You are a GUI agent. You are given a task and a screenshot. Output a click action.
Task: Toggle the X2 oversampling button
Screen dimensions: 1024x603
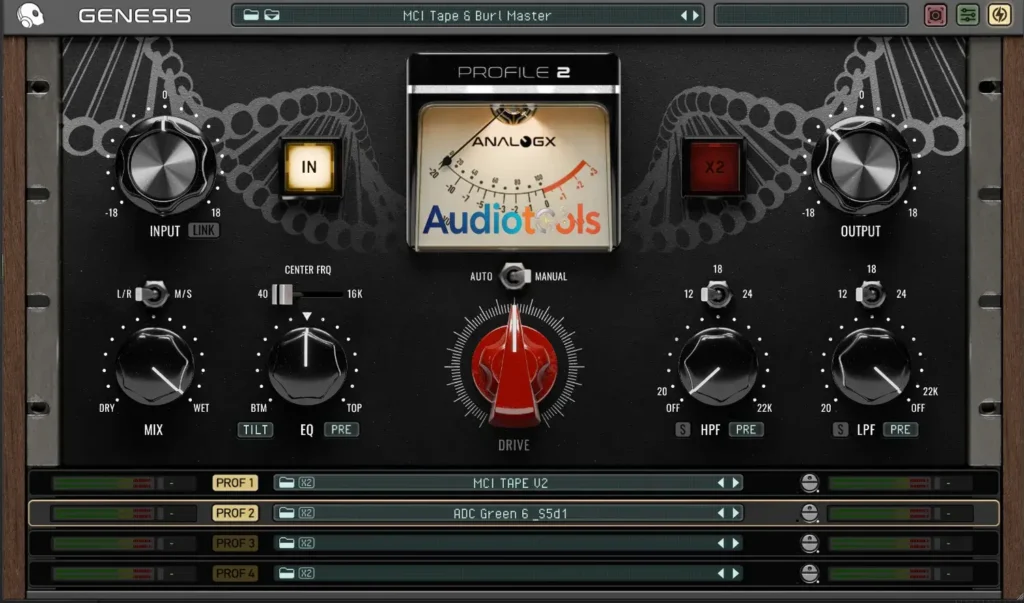tap(716, 164)
